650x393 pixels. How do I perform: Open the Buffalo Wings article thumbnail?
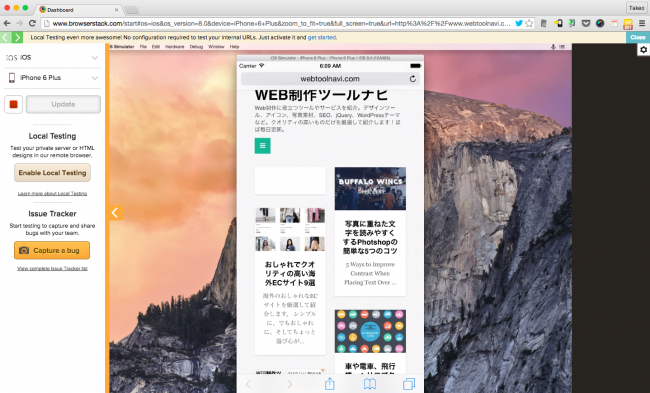pos(370,189)
